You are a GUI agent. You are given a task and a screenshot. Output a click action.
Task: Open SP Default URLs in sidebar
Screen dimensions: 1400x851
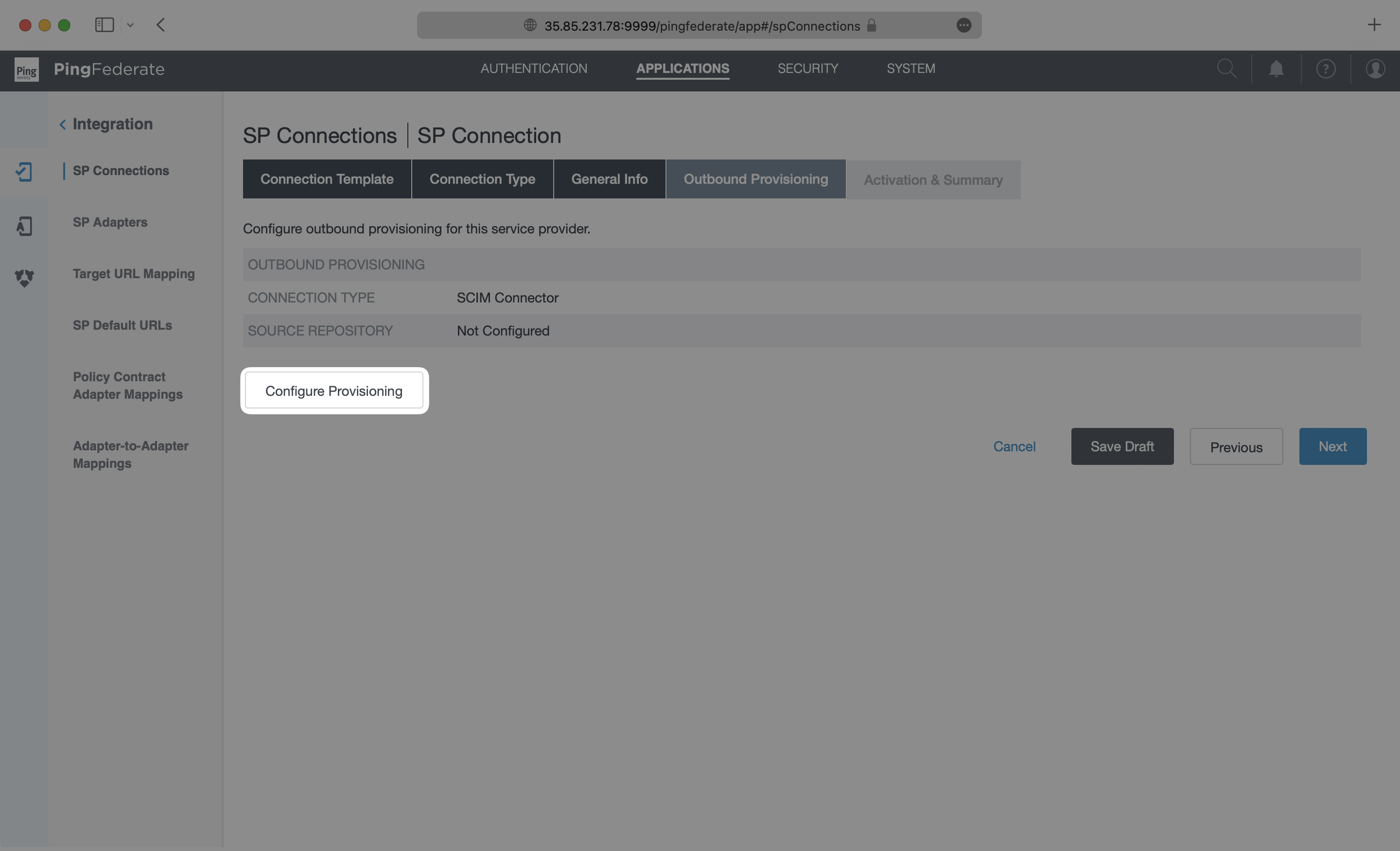[122, 325]
